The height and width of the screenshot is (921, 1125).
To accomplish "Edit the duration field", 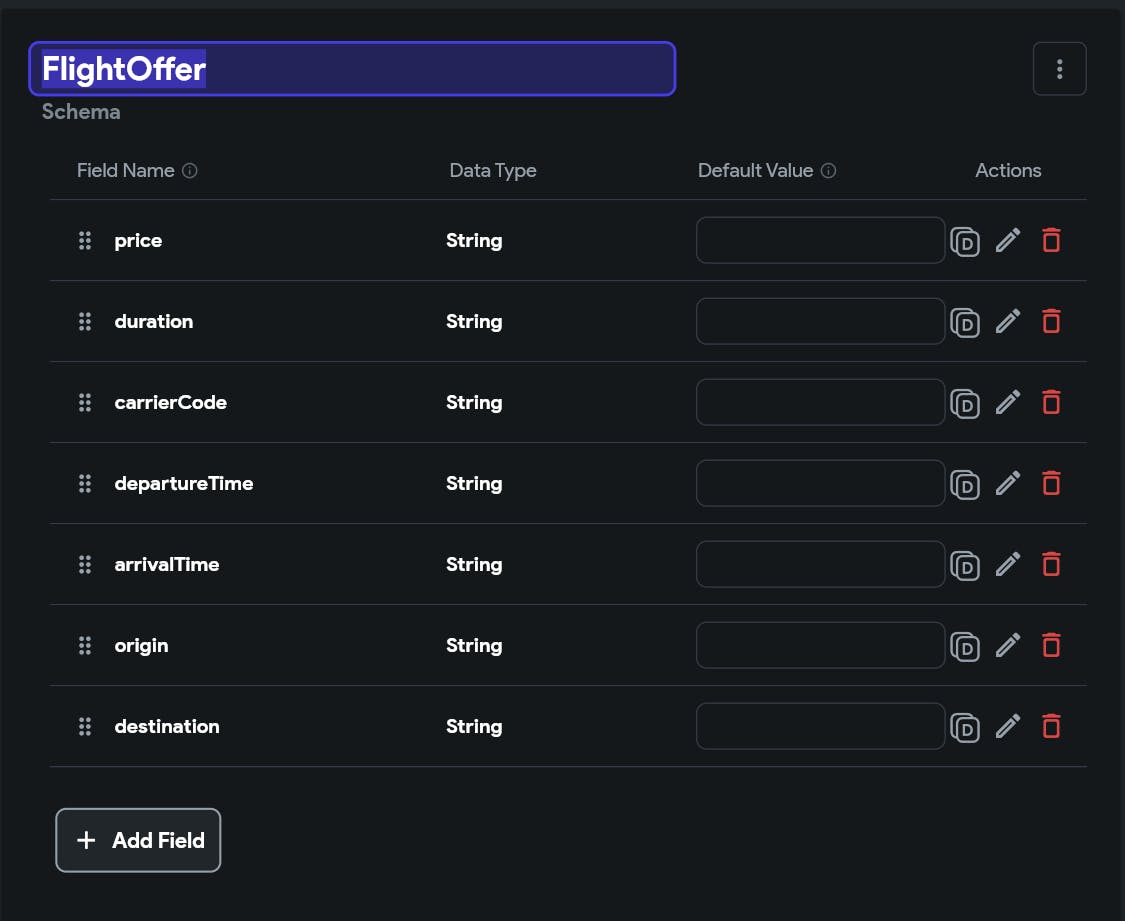I will click(x=1008, y=322).
